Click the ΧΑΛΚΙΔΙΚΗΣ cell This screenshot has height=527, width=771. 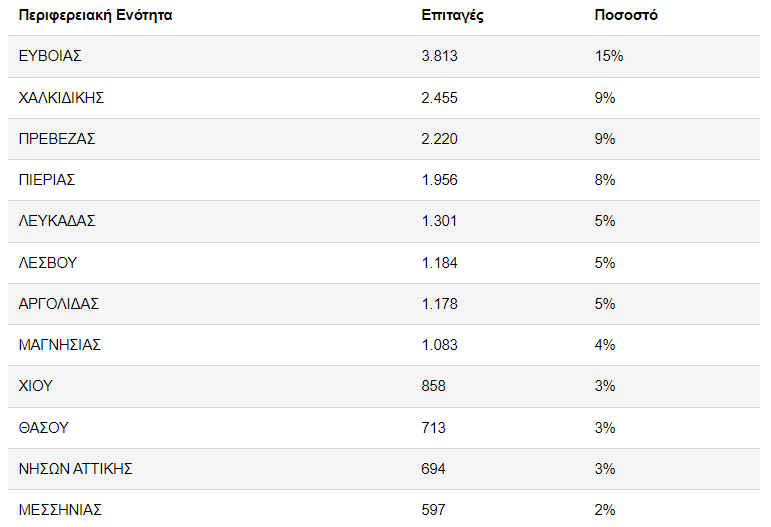click(62, 97)
